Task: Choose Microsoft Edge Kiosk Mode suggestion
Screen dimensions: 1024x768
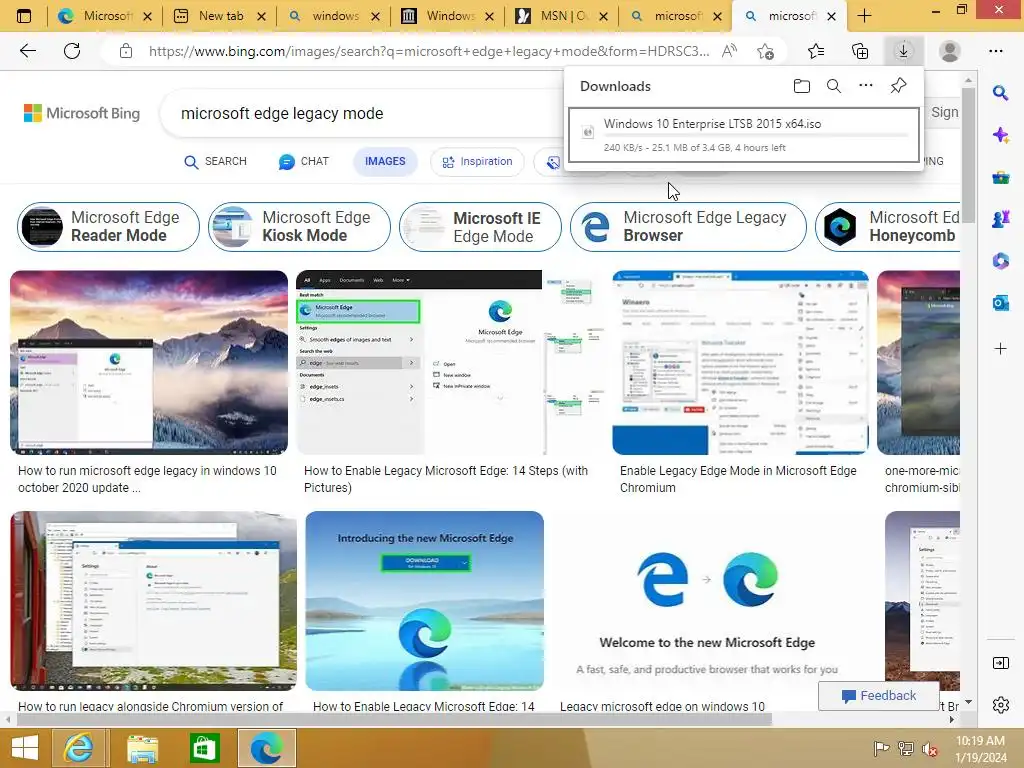Action: [299, 227]
